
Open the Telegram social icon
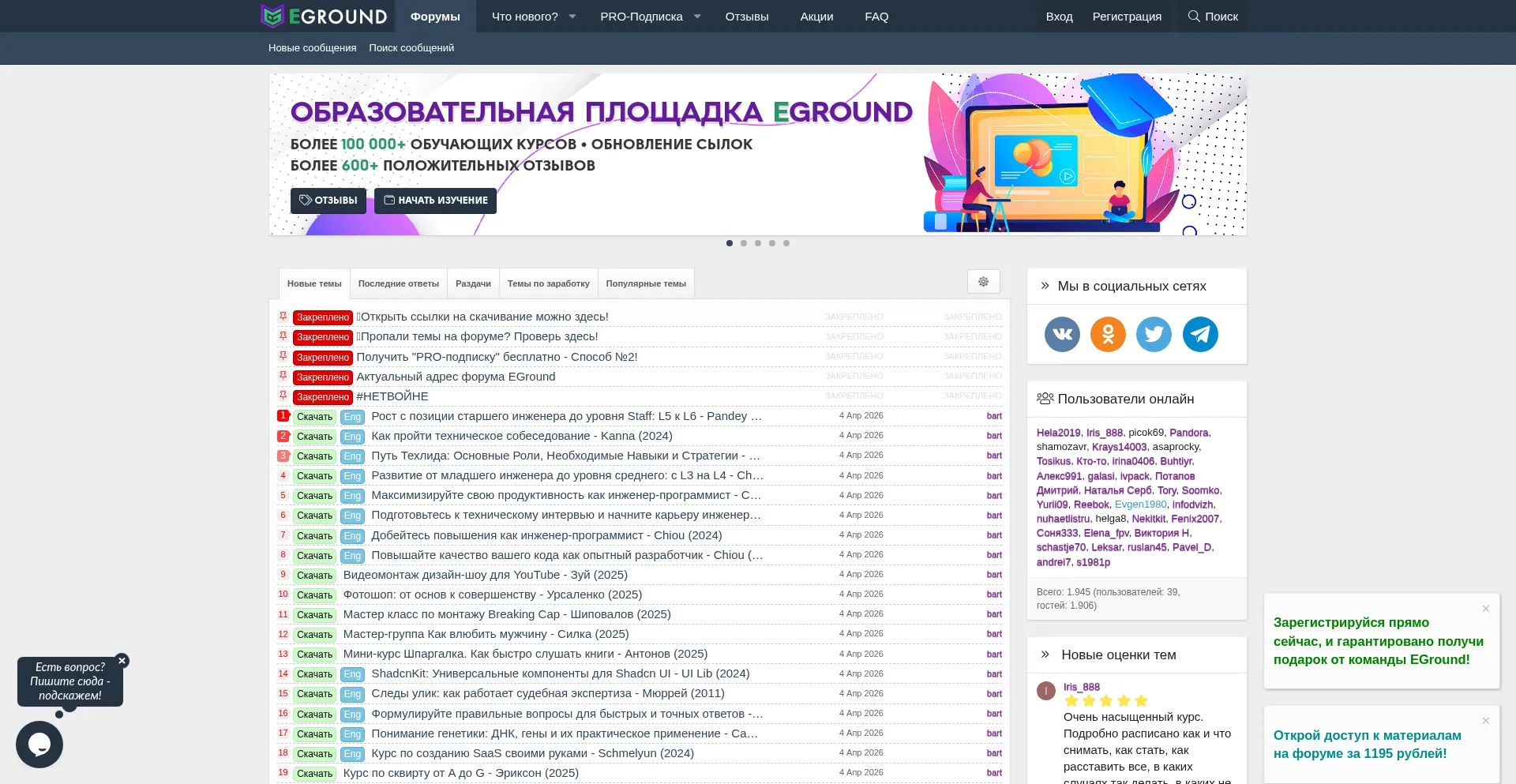click(x=1200, y=334)
